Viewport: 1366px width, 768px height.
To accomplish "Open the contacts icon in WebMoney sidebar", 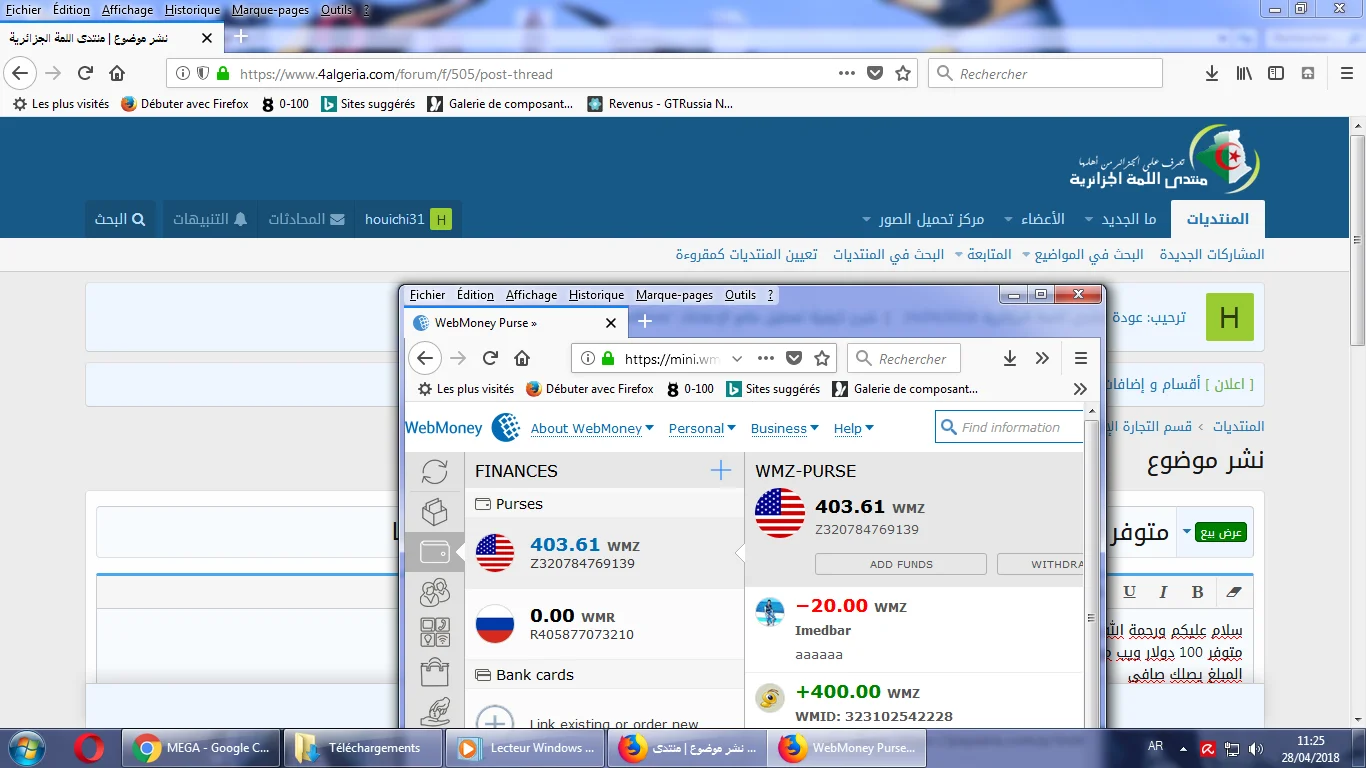I will click(434, 593).
